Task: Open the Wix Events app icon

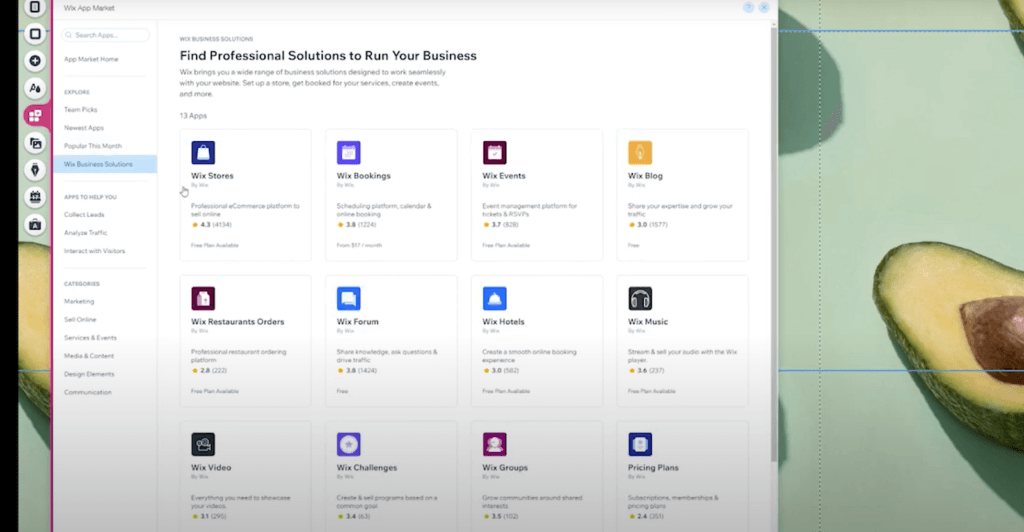Action: [x=494, y=153]
